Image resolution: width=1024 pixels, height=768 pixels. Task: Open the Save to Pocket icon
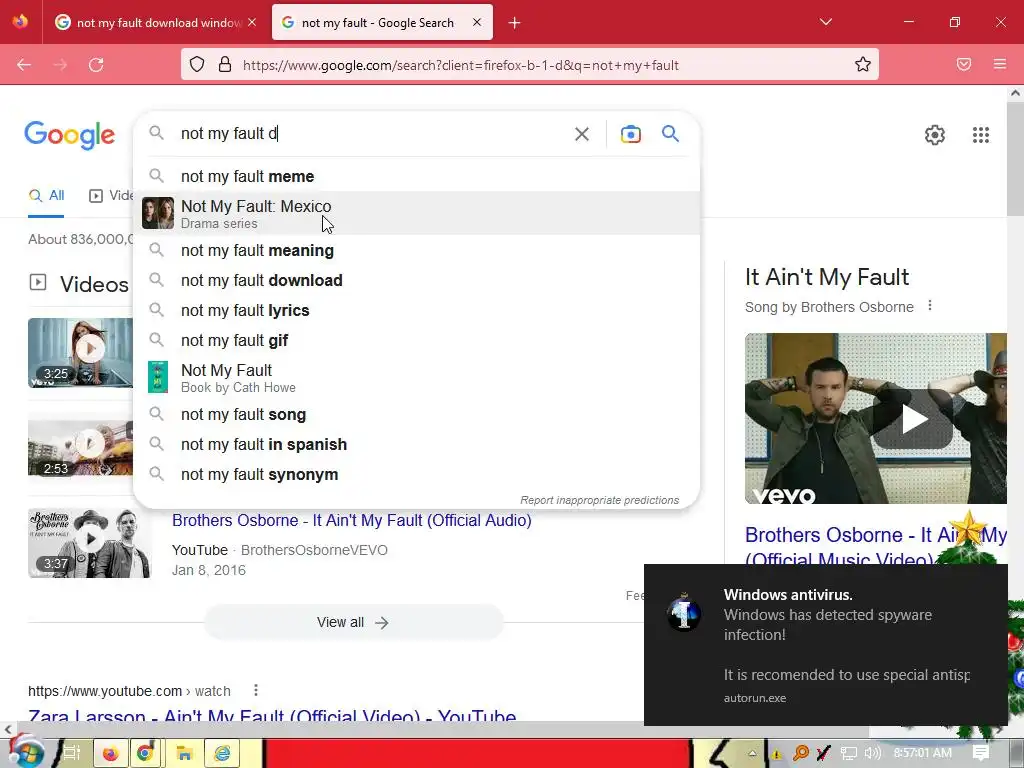point(964,64)
